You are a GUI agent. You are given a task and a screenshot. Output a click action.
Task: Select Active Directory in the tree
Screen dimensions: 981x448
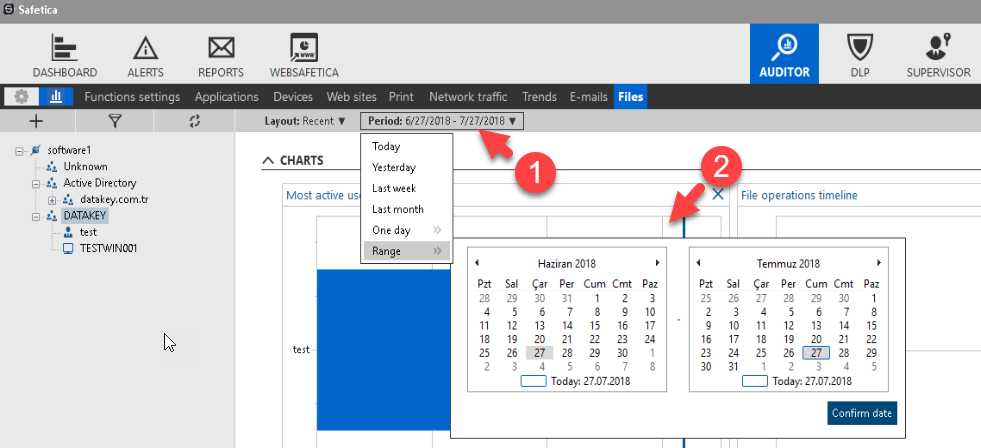pos(99,183)
